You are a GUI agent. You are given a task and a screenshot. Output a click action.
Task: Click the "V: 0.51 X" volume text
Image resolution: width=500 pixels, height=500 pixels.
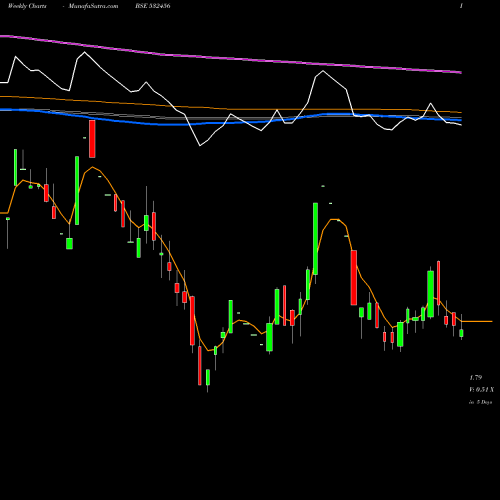coord(481,390)
